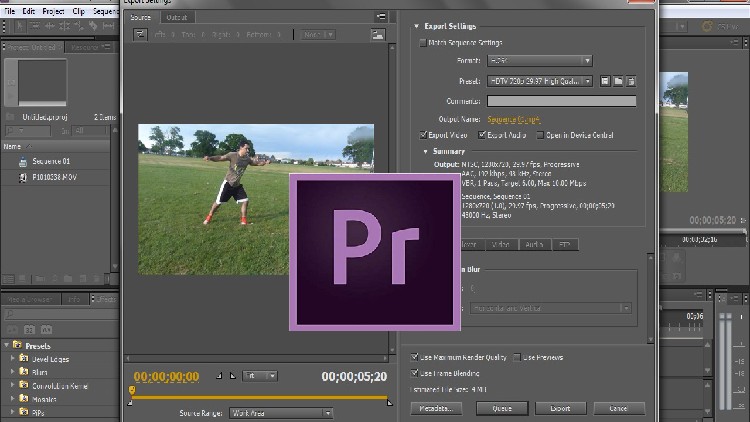750x422 pixels.
Task: Select the Selection tool in Premiere toolbar
Action: [20, 26]
